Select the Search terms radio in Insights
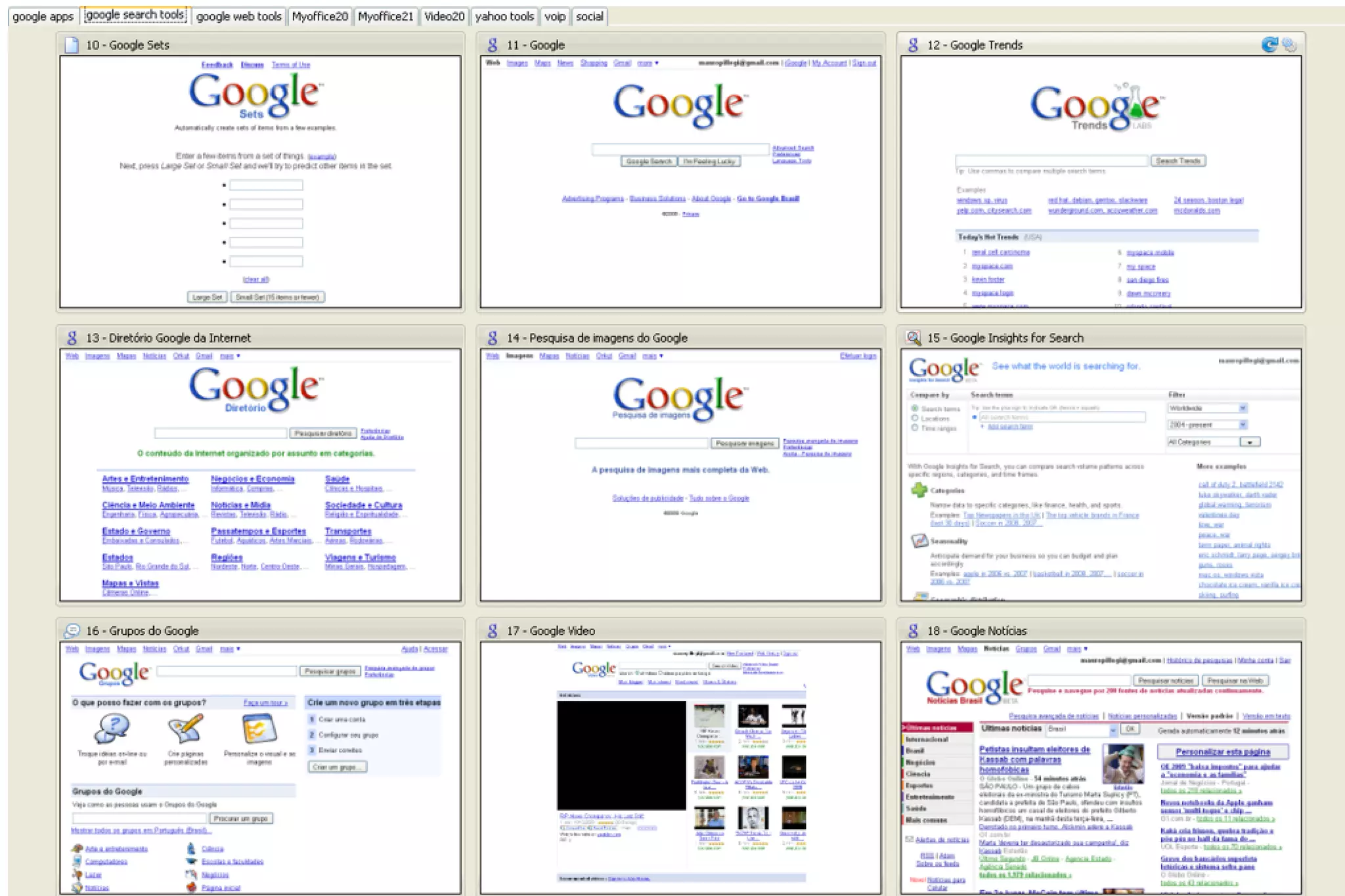1345x896 pixels. click(x=914, y=408)
